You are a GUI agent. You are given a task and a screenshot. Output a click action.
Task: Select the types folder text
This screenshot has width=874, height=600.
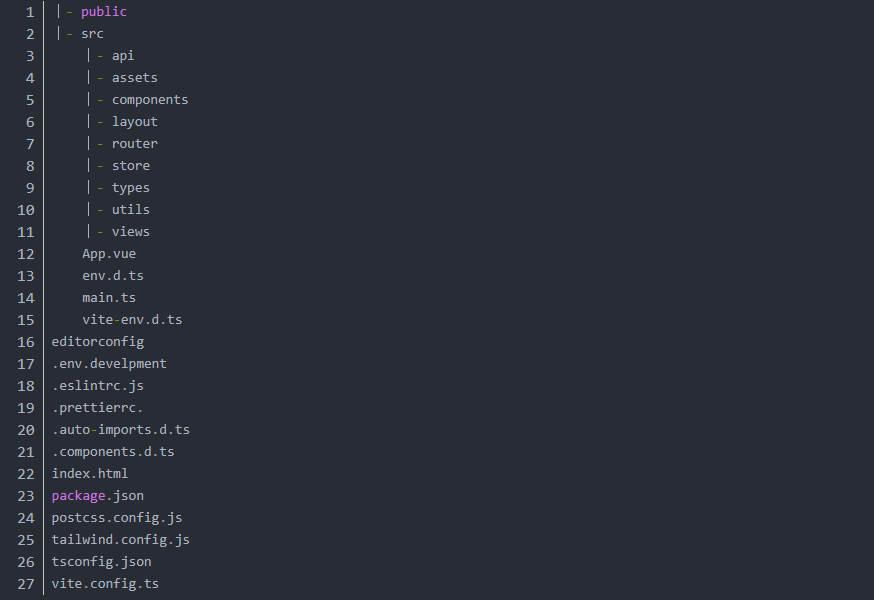point(130,188)
